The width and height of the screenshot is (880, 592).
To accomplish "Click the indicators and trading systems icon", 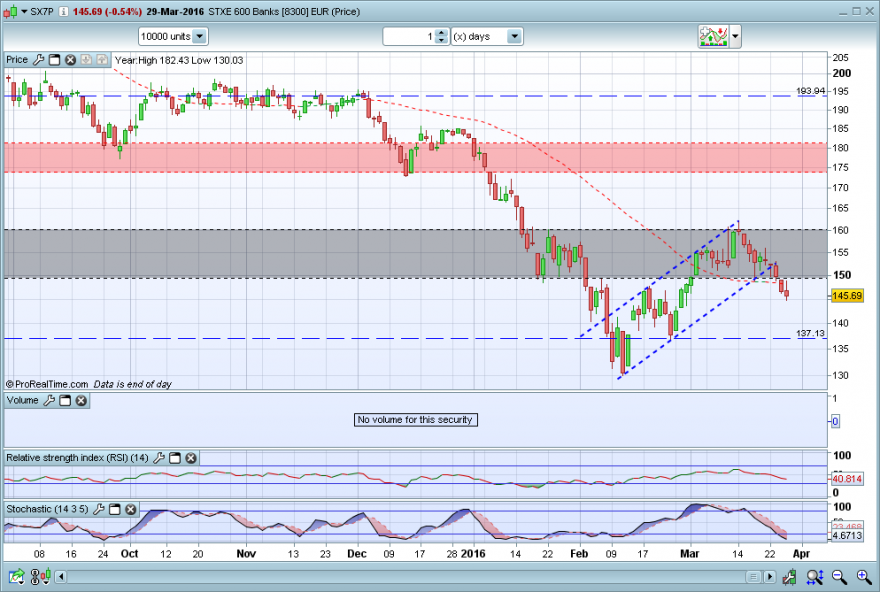I will click(713, 36).
